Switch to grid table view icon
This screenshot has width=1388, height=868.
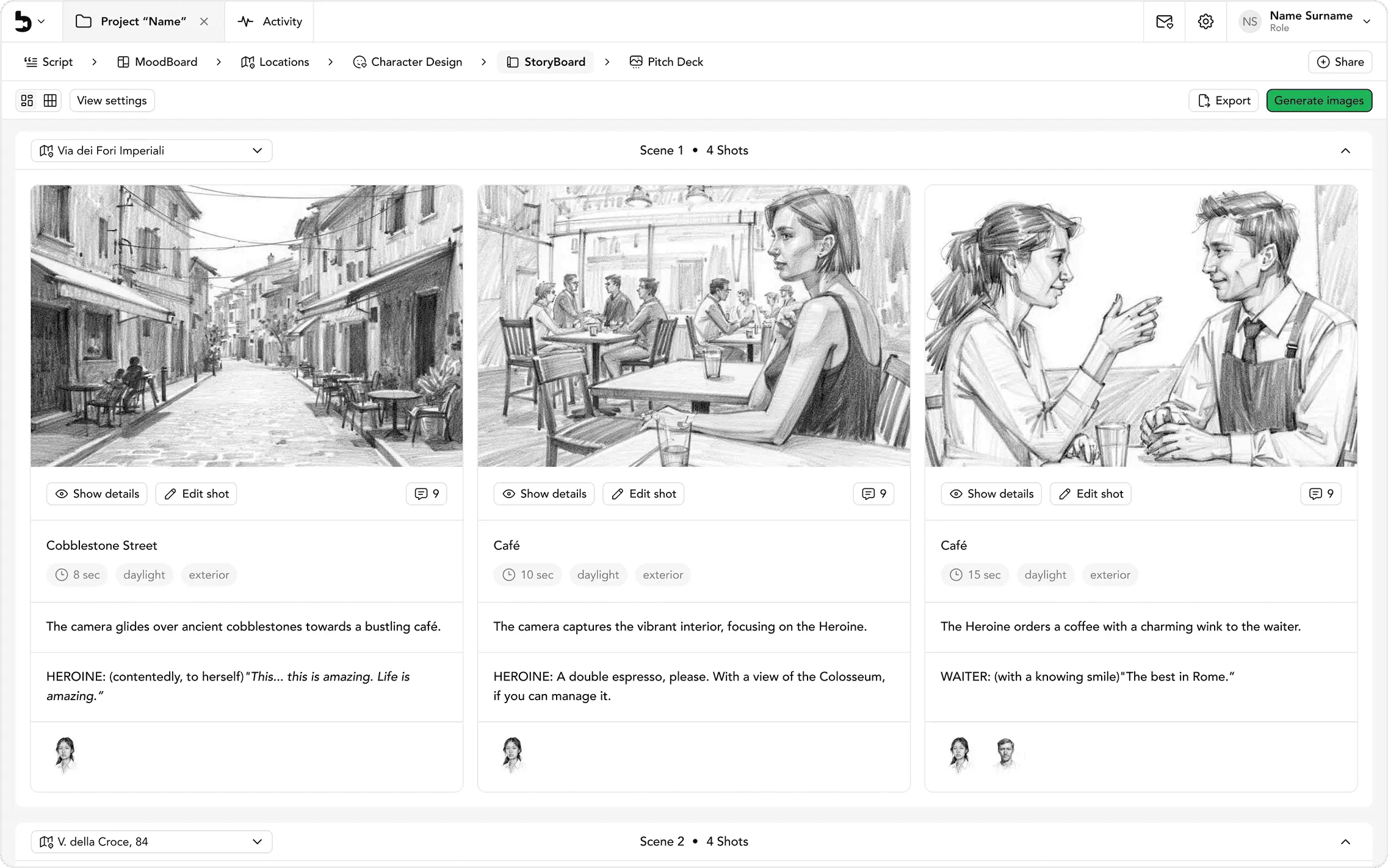tap(50, 100)
